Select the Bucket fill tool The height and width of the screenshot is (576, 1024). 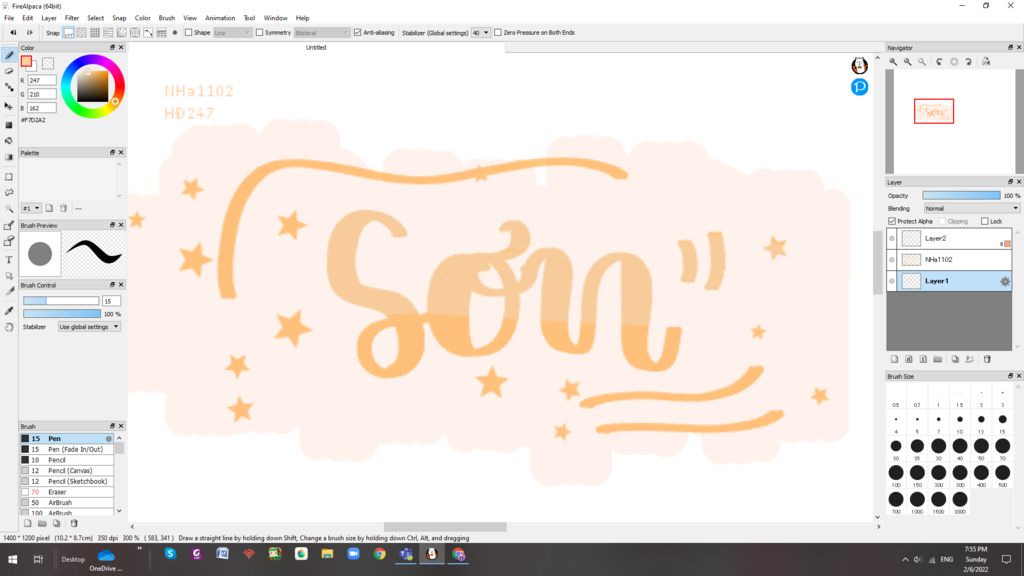pyautogui.click(x=9, y=140)
